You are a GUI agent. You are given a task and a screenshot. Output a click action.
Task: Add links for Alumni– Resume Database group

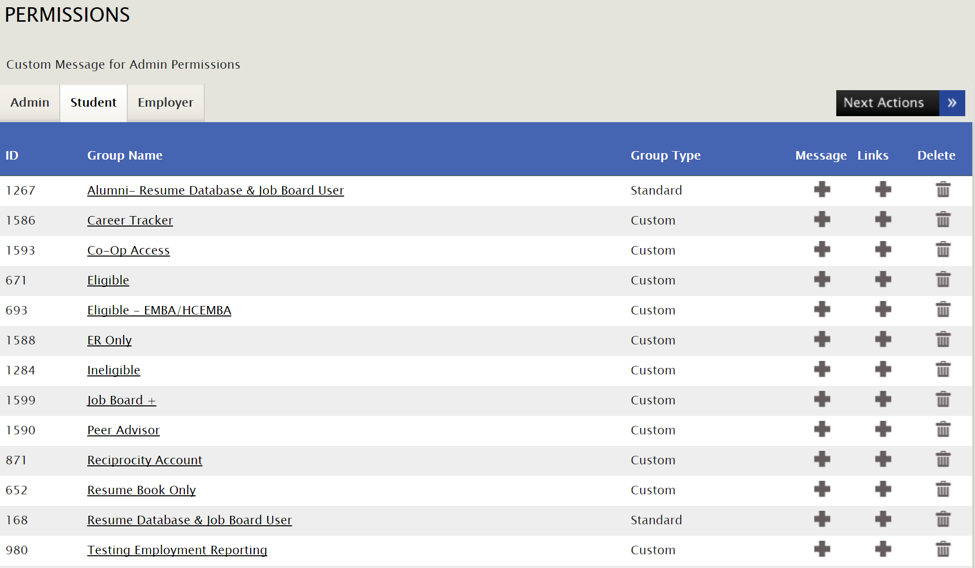883,190
